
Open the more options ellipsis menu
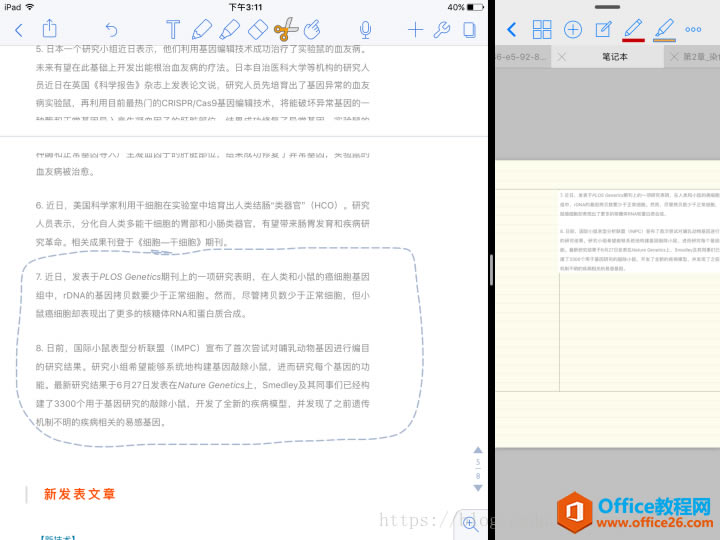tap(693, 30)
